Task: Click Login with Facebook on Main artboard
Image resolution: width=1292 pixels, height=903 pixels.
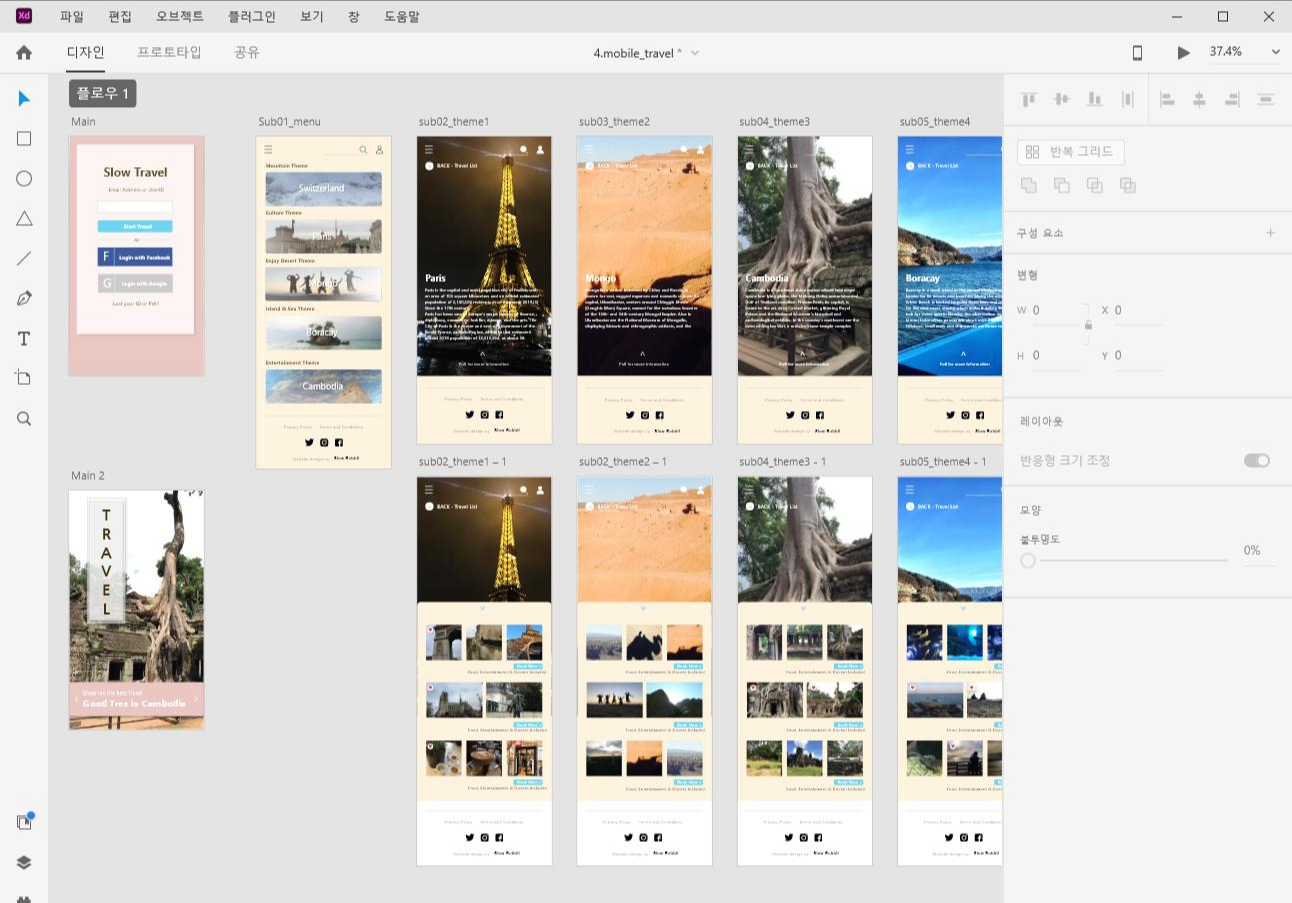Action: tap(135, 257)
